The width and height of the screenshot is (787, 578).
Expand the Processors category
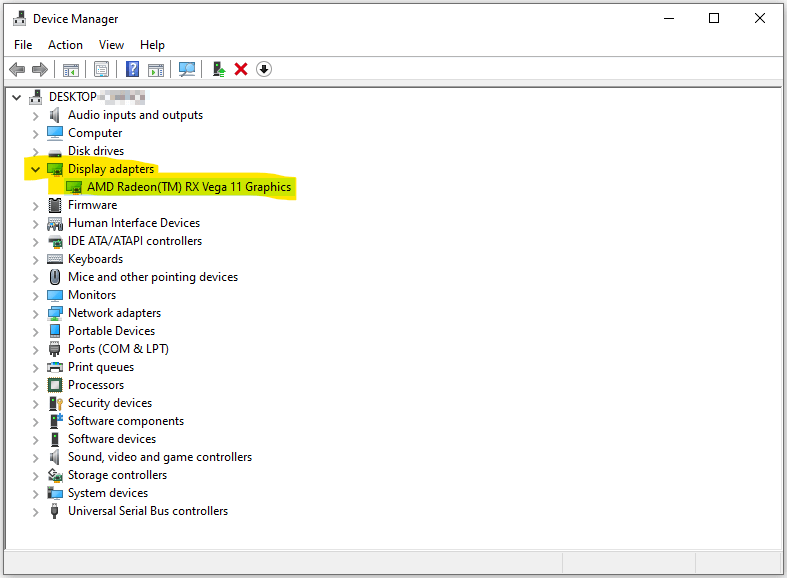[x=35, y=386]
